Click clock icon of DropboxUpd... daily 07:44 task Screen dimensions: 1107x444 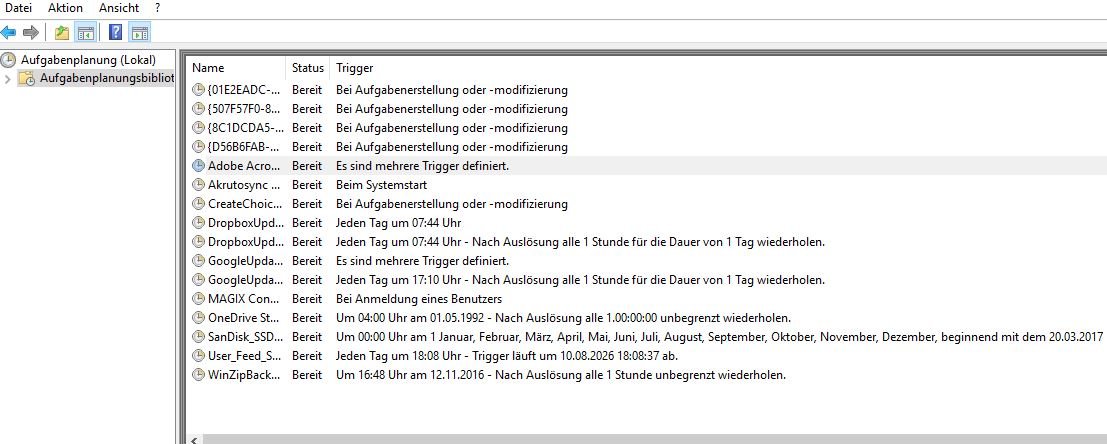tap(198, 223)
